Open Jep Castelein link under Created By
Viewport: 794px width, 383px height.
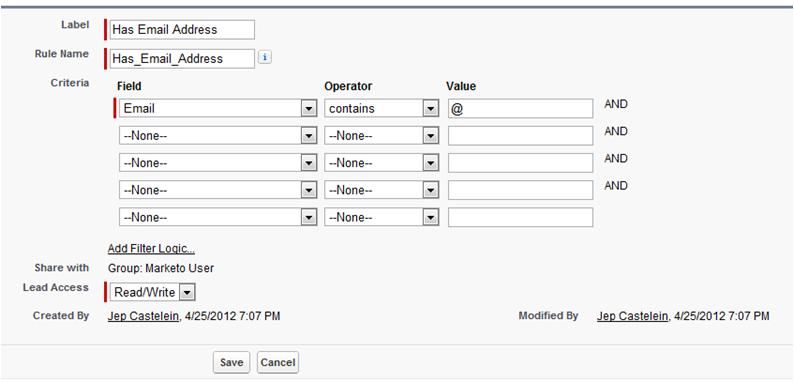143,316
